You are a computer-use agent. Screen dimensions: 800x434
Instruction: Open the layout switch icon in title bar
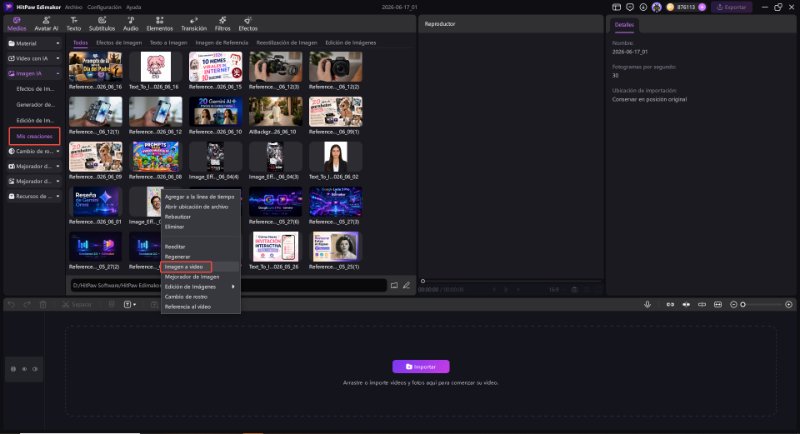(x=616, y=7)
